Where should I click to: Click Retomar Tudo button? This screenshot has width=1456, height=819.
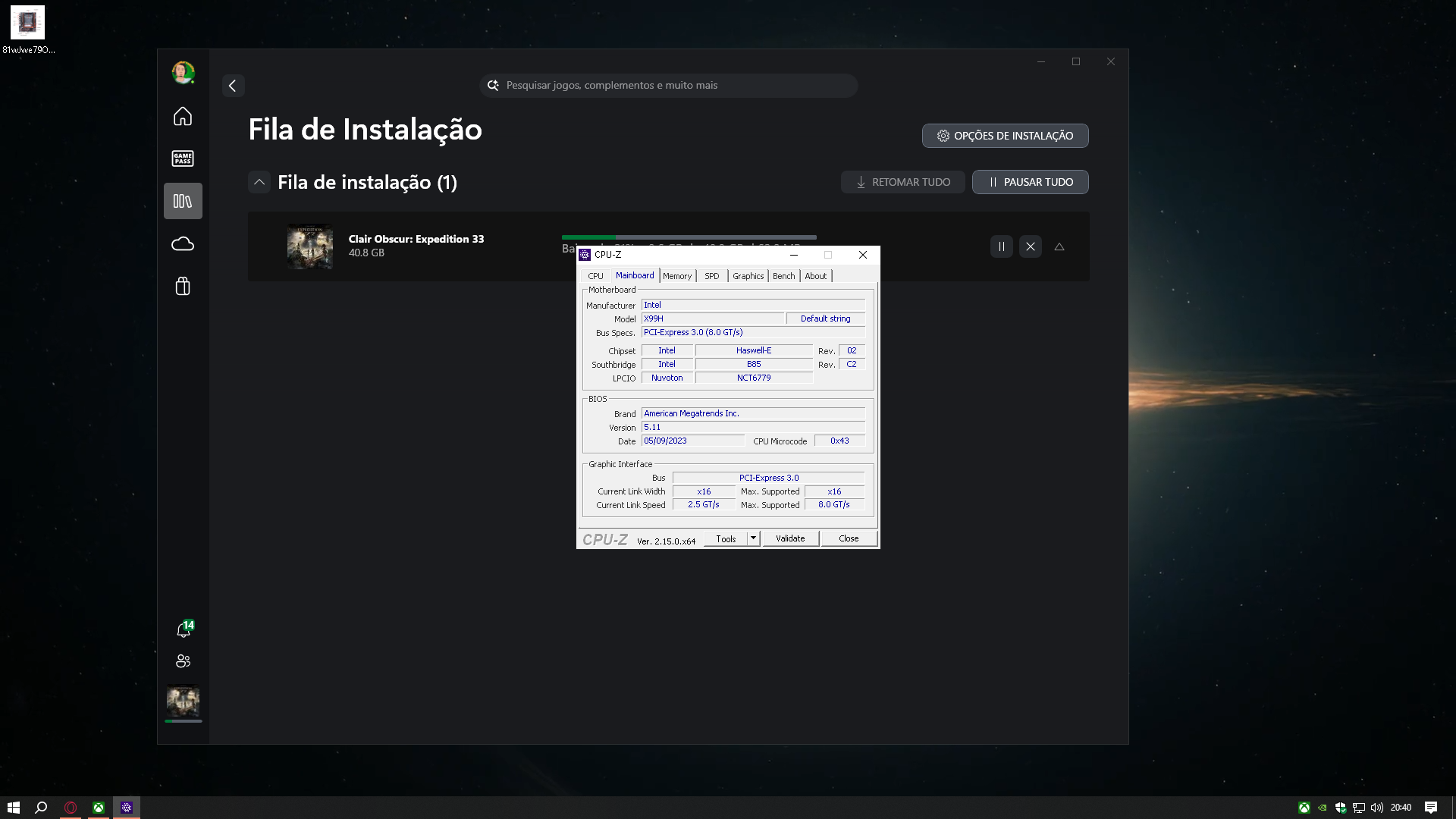(902, 182)
